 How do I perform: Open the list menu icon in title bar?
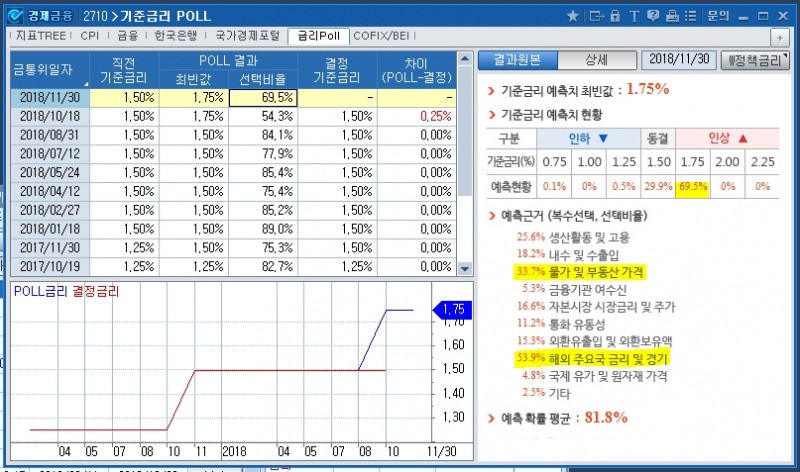pos(690,16)
